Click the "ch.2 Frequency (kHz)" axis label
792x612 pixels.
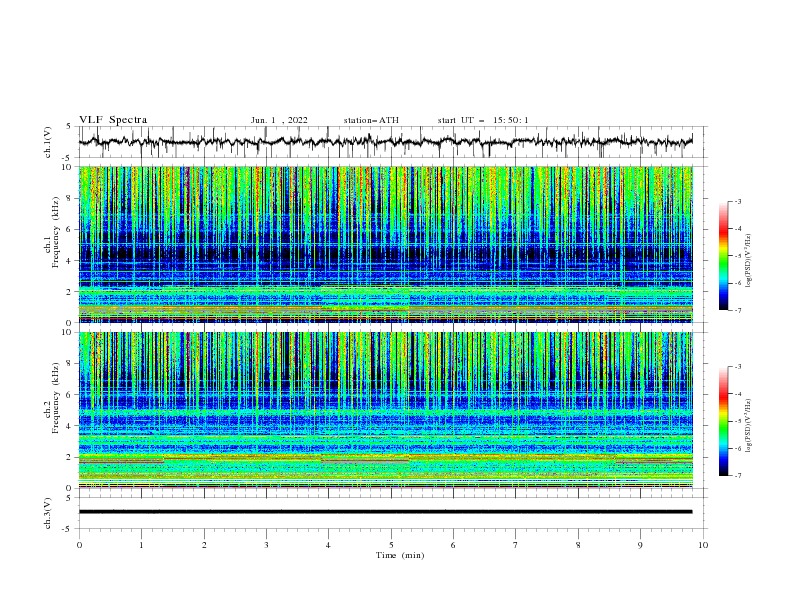[52, 398]
